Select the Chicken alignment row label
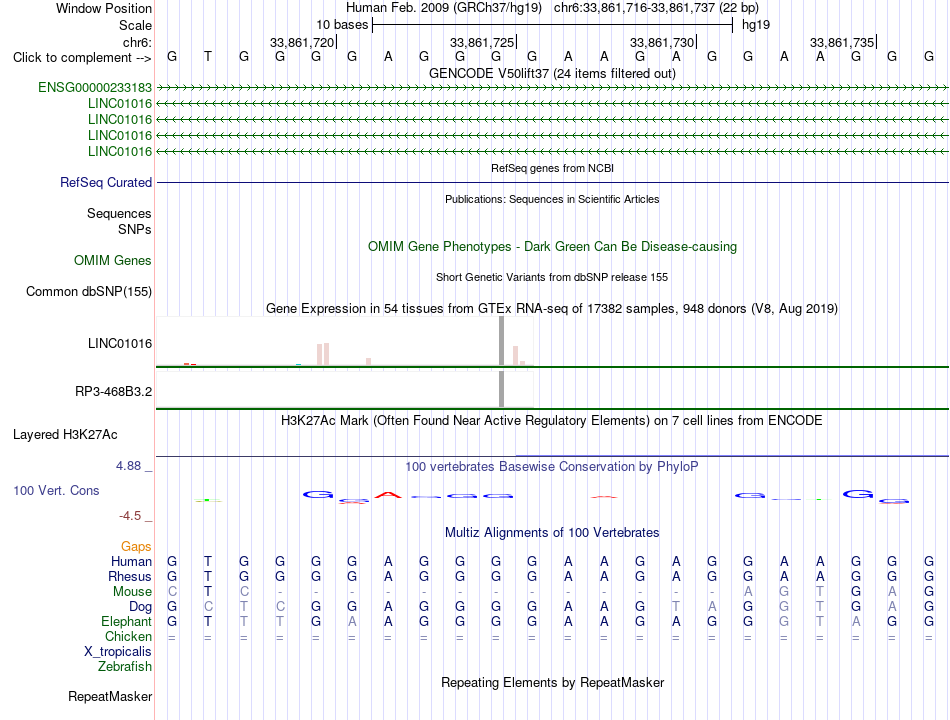Screen dimensions: 950x720 128,636
